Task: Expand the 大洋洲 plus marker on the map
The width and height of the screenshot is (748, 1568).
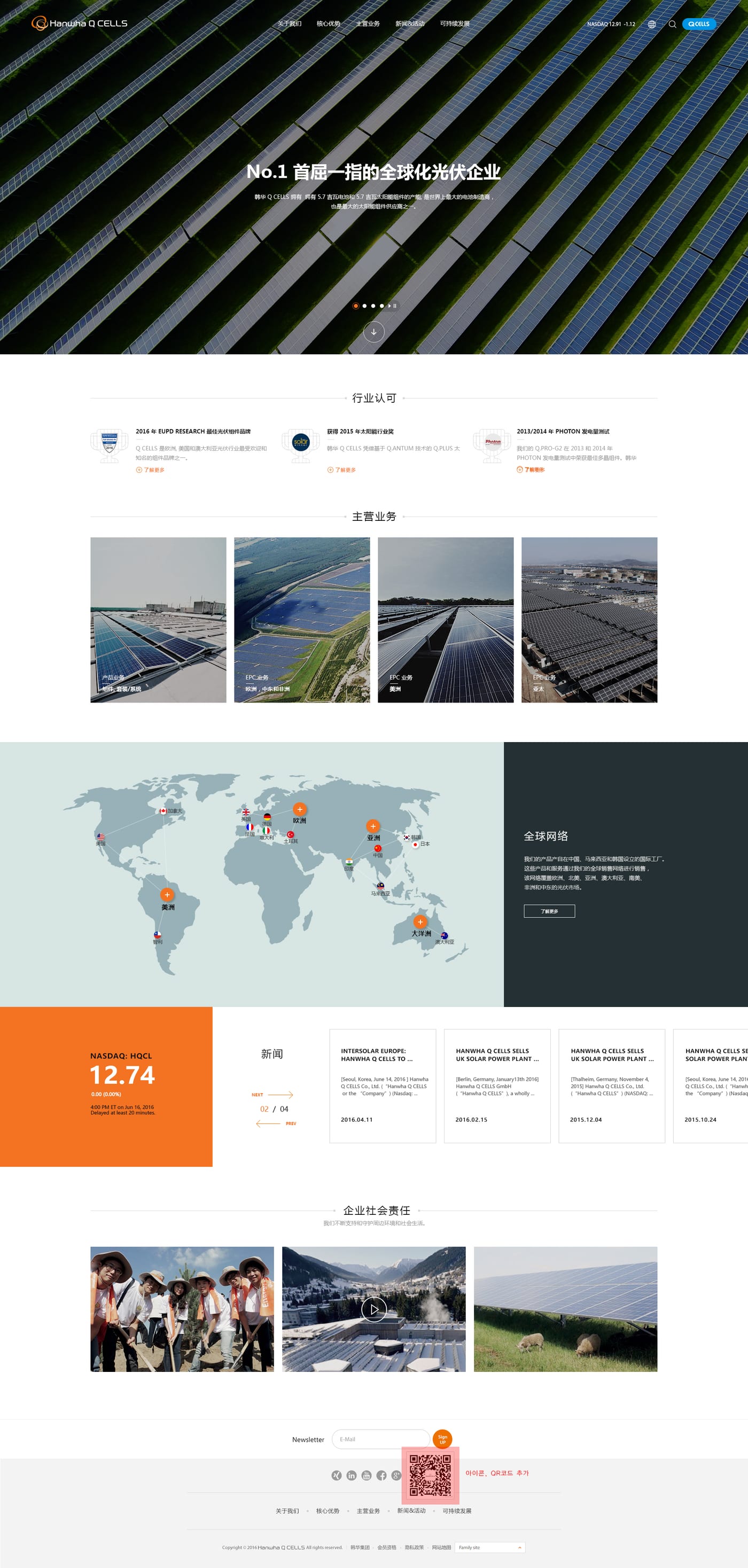Action: pyautogui.click(x=420, y=922)
